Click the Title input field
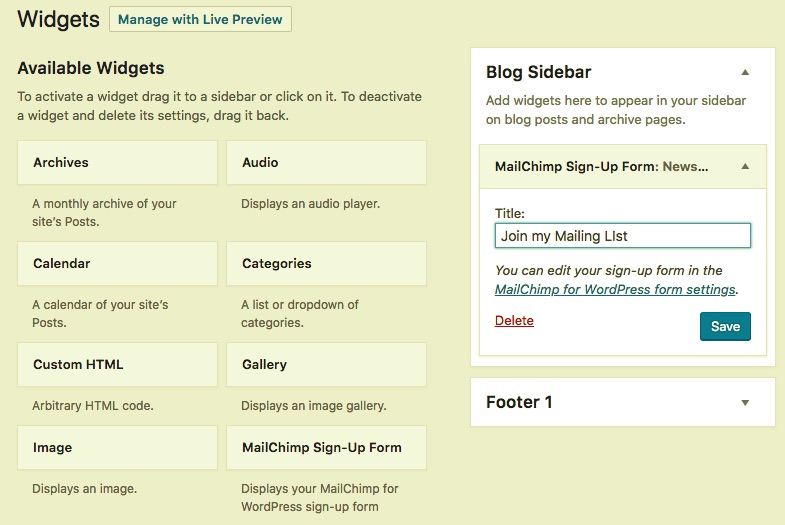 pos(623,236)
